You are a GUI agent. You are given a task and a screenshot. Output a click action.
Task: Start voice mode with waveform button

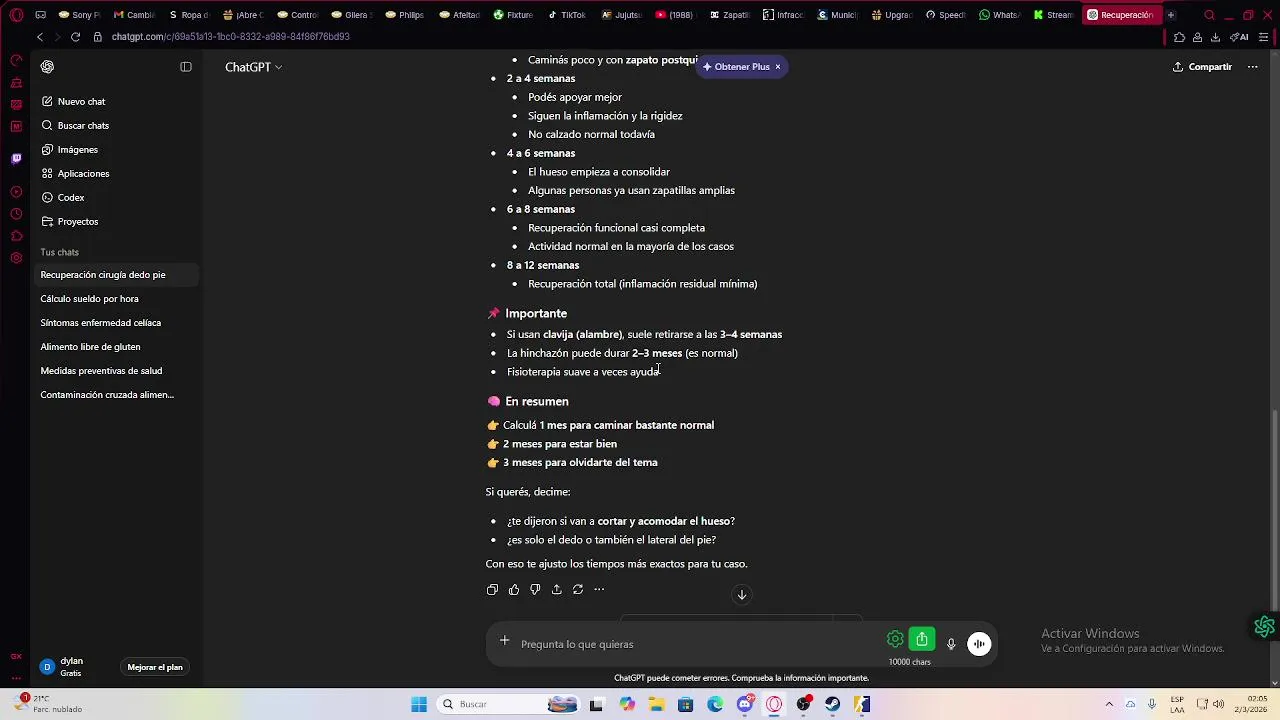(979, 644)
